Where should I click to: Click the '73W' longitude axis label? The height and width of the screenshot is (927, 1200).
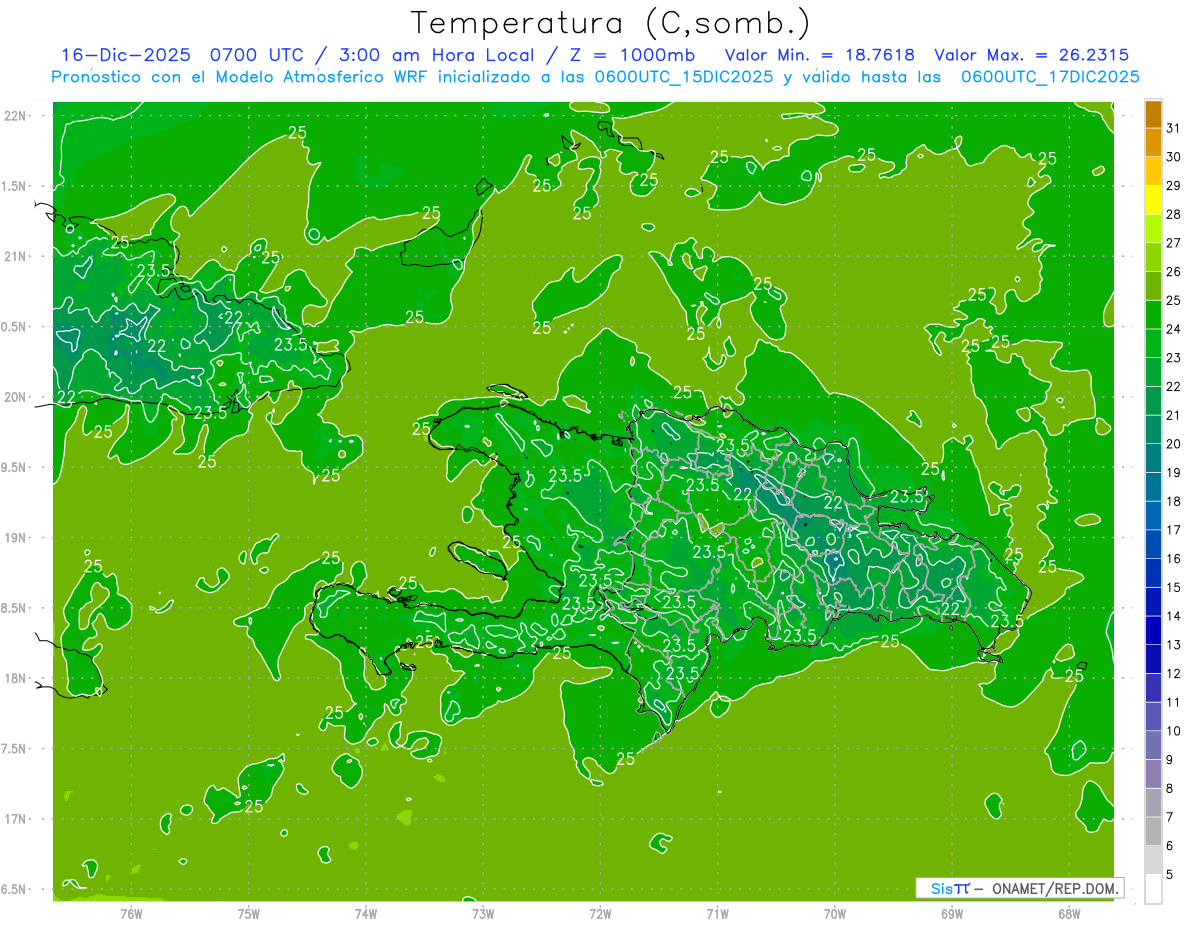coord(483,912)
